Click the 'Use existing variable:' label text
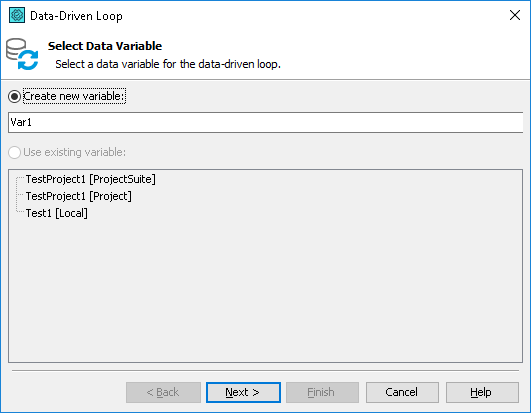Screen dimensions: 531x413 pos(75,152)
